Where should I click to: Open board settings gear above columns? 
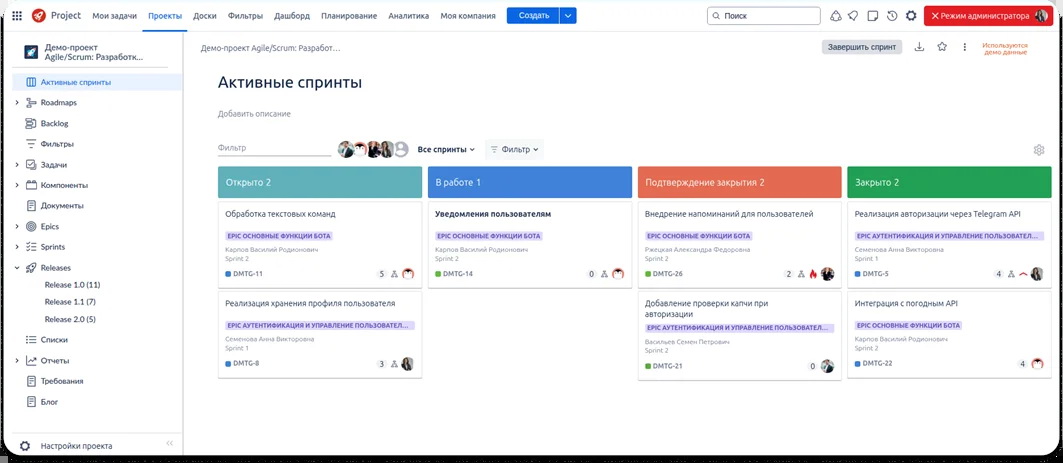coord(1039,150)
